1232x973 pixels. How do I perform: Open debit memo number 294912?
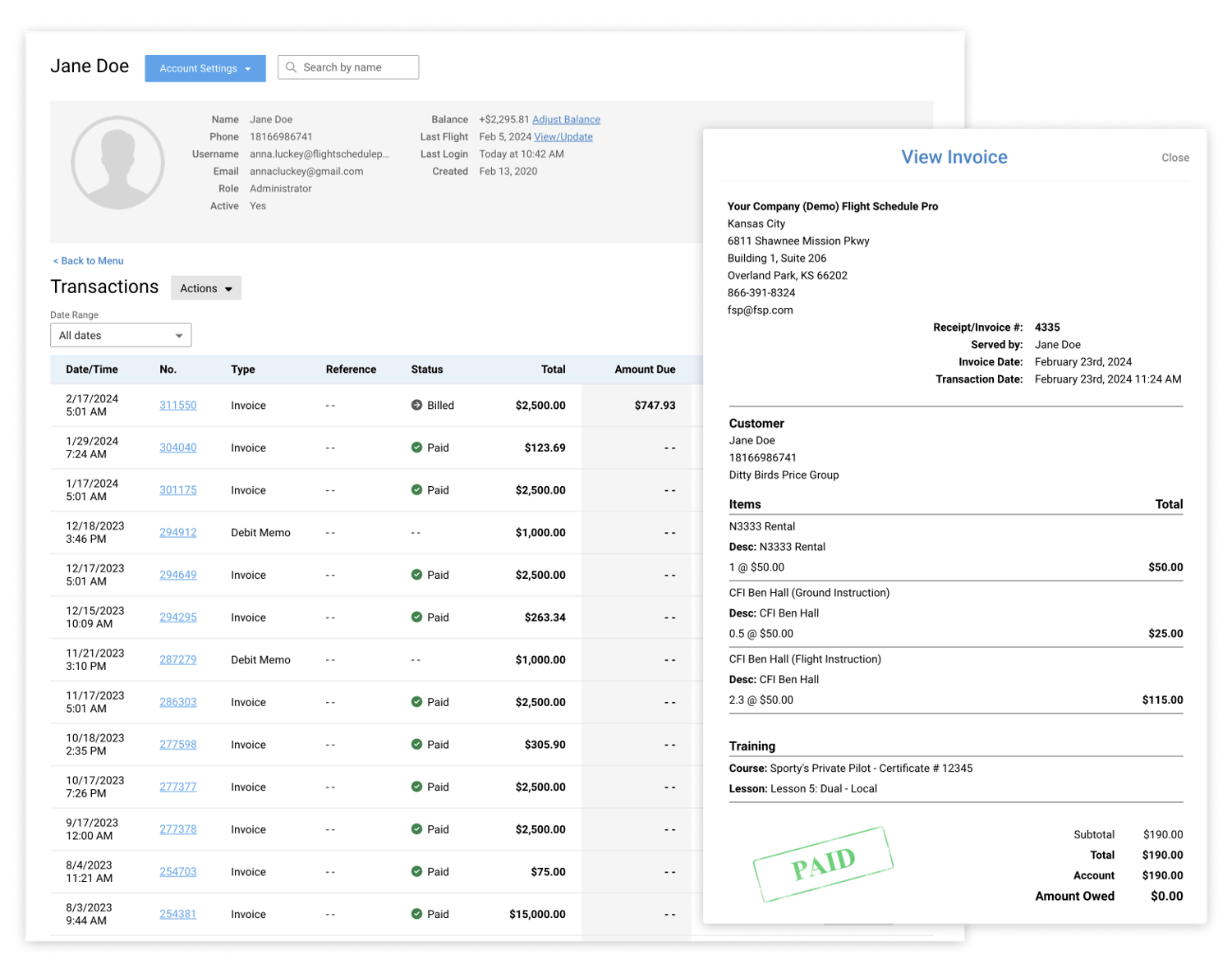tap(178, 532)
